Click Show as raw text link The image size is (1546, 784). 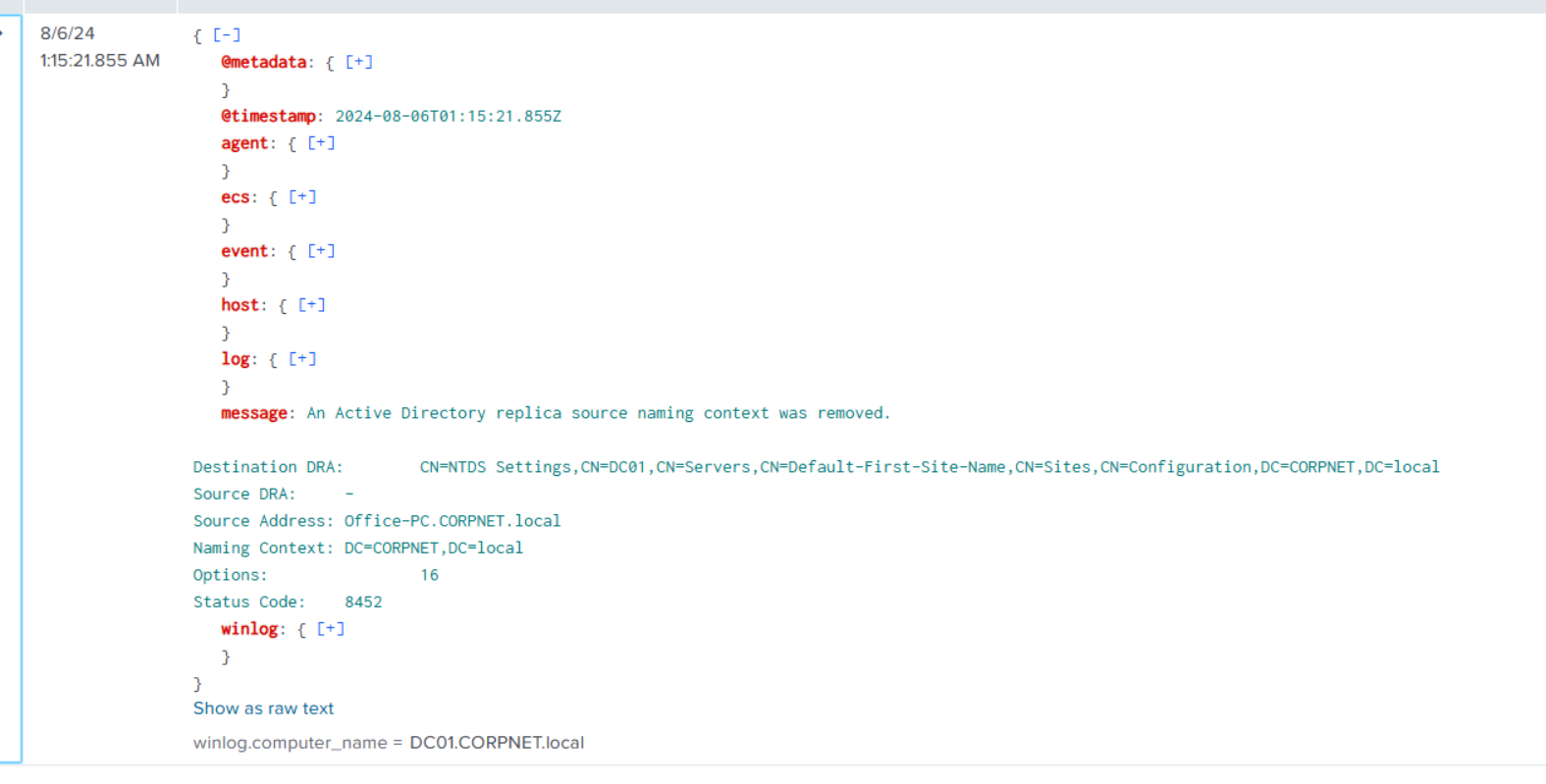pyautogui.click(x=263, y=708)
